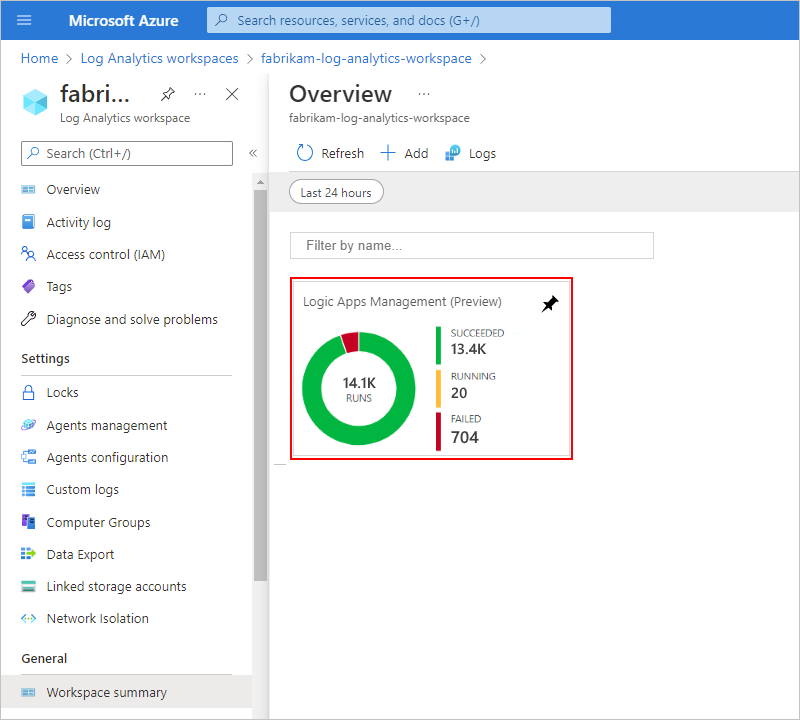800x720 pixels.
Task: Click the red failed segment of donut chart
Action: click(x=349, y=343)
